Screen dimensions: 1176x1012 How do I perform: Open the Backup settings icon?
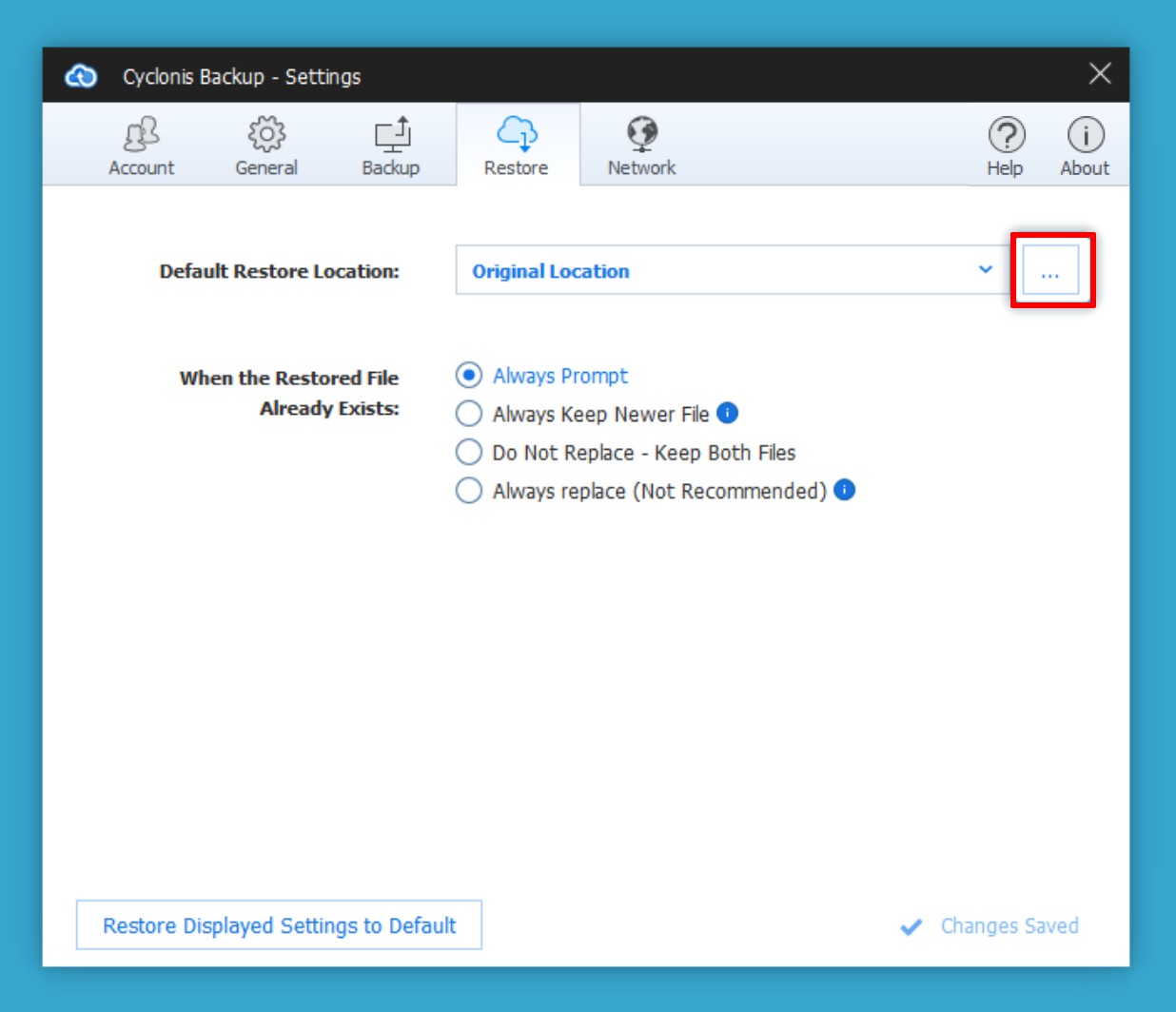tap(391, 135)
